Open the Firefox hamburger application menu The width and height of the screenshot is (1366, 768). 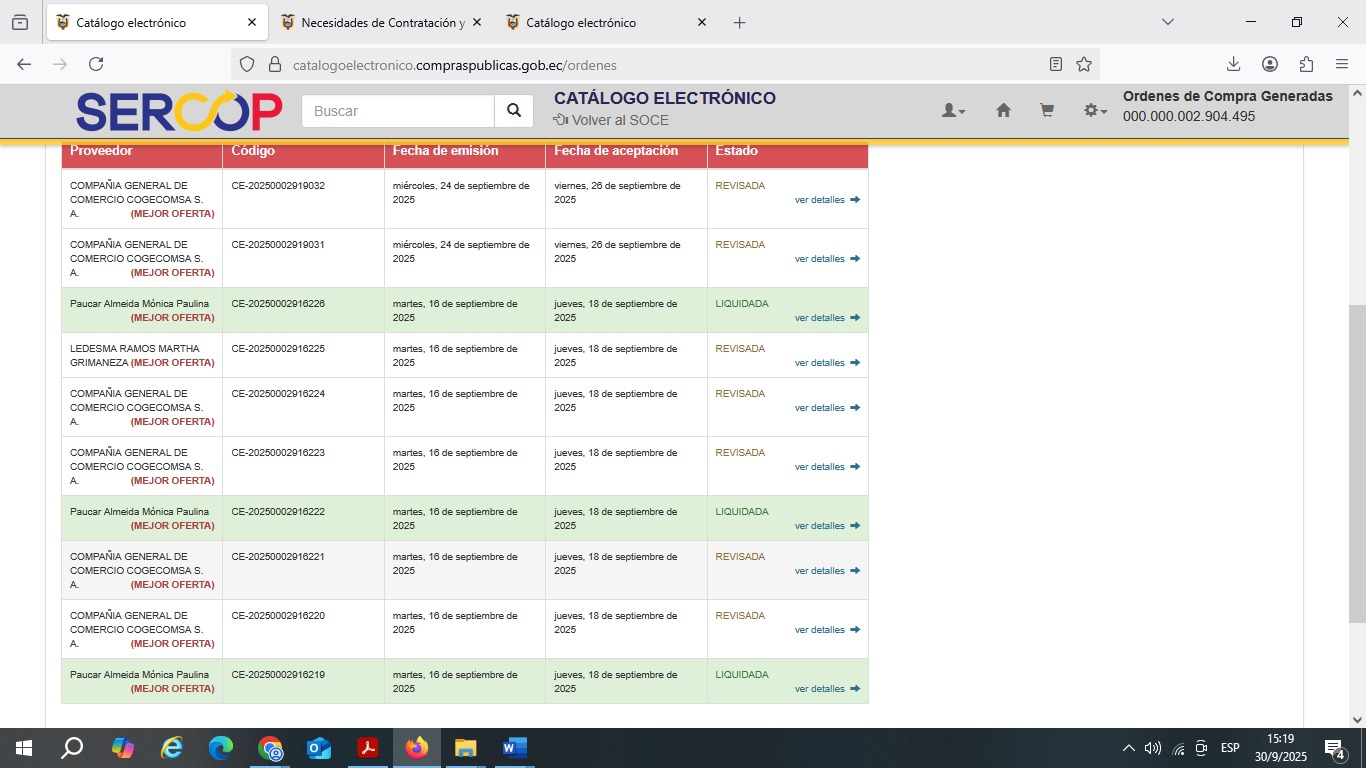tap(1342, 64)
